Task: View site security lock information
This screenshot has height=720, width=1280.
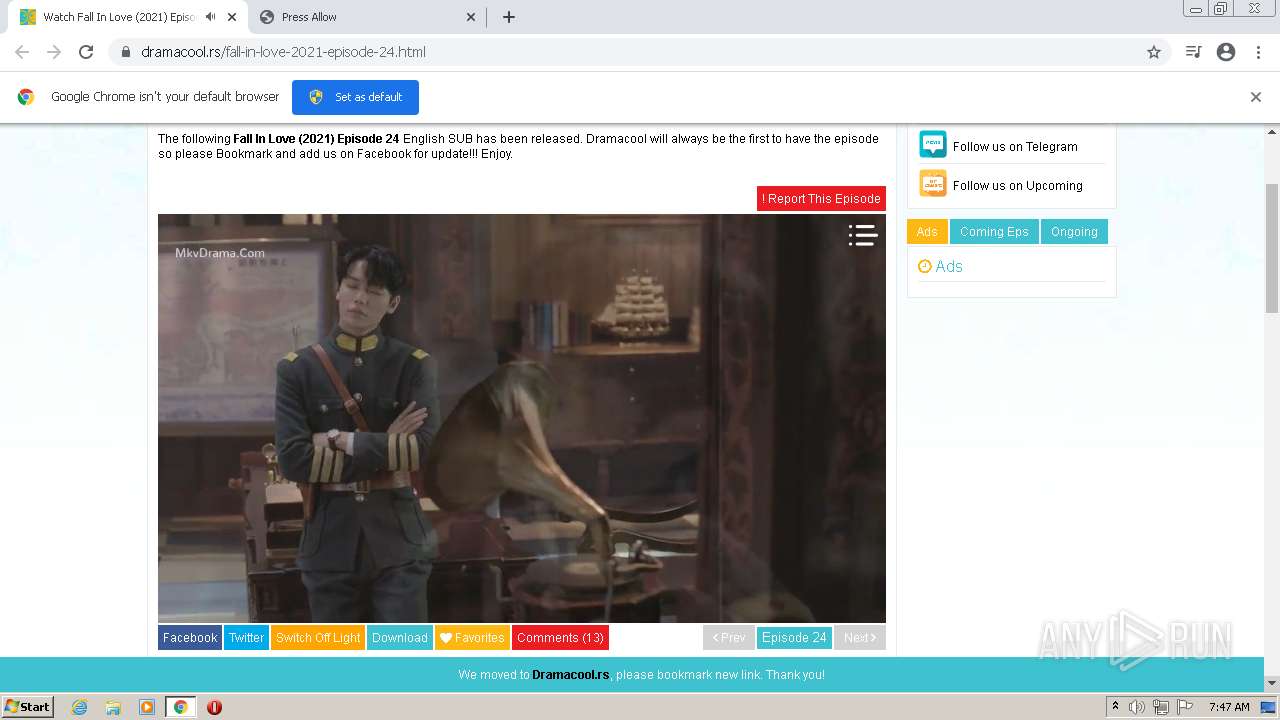Action: click(126, 52)
